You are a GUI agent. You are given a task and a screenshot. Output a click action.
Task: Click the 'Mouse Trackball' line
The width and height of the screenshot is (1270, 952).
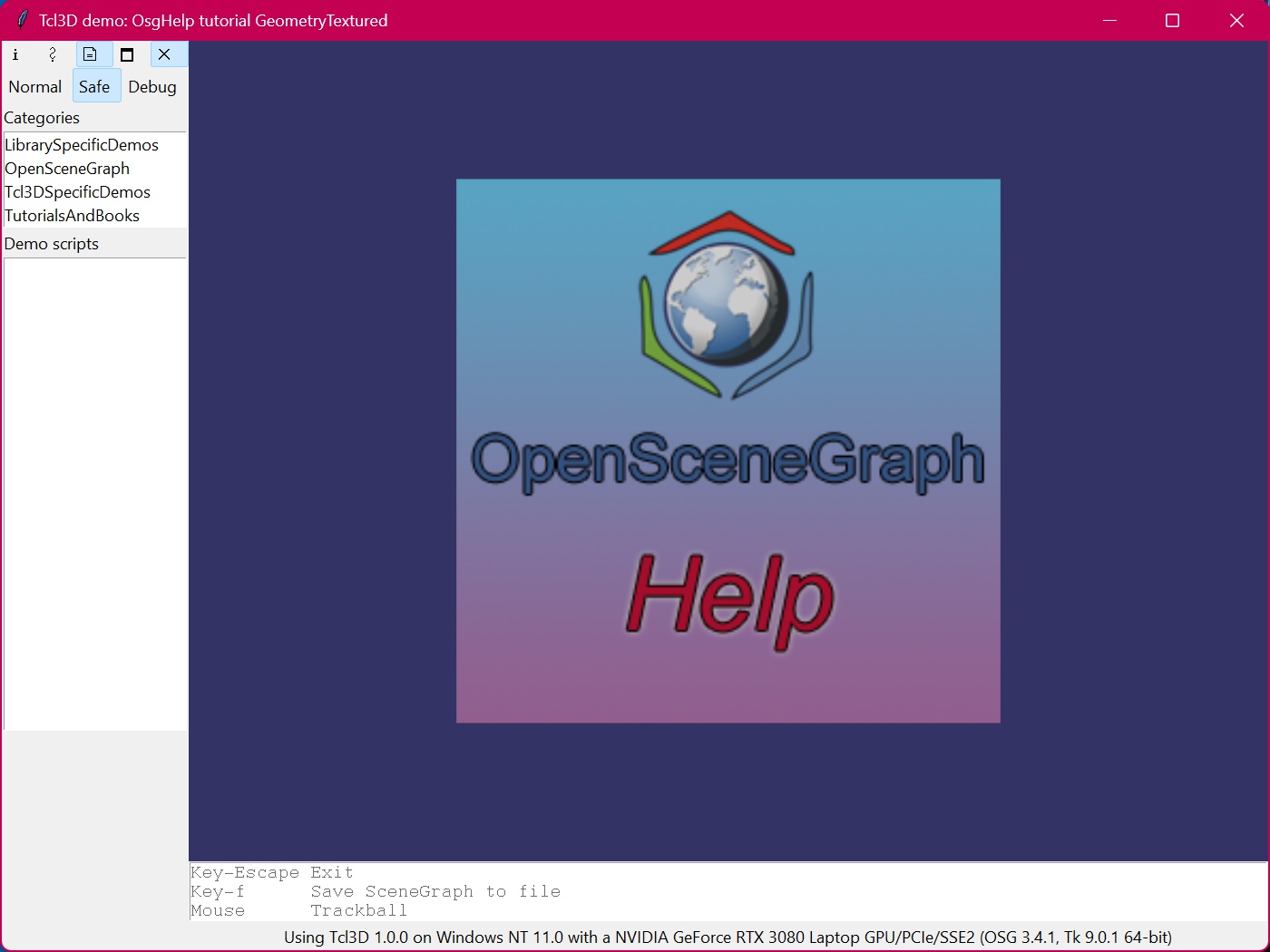coord(299,910)
